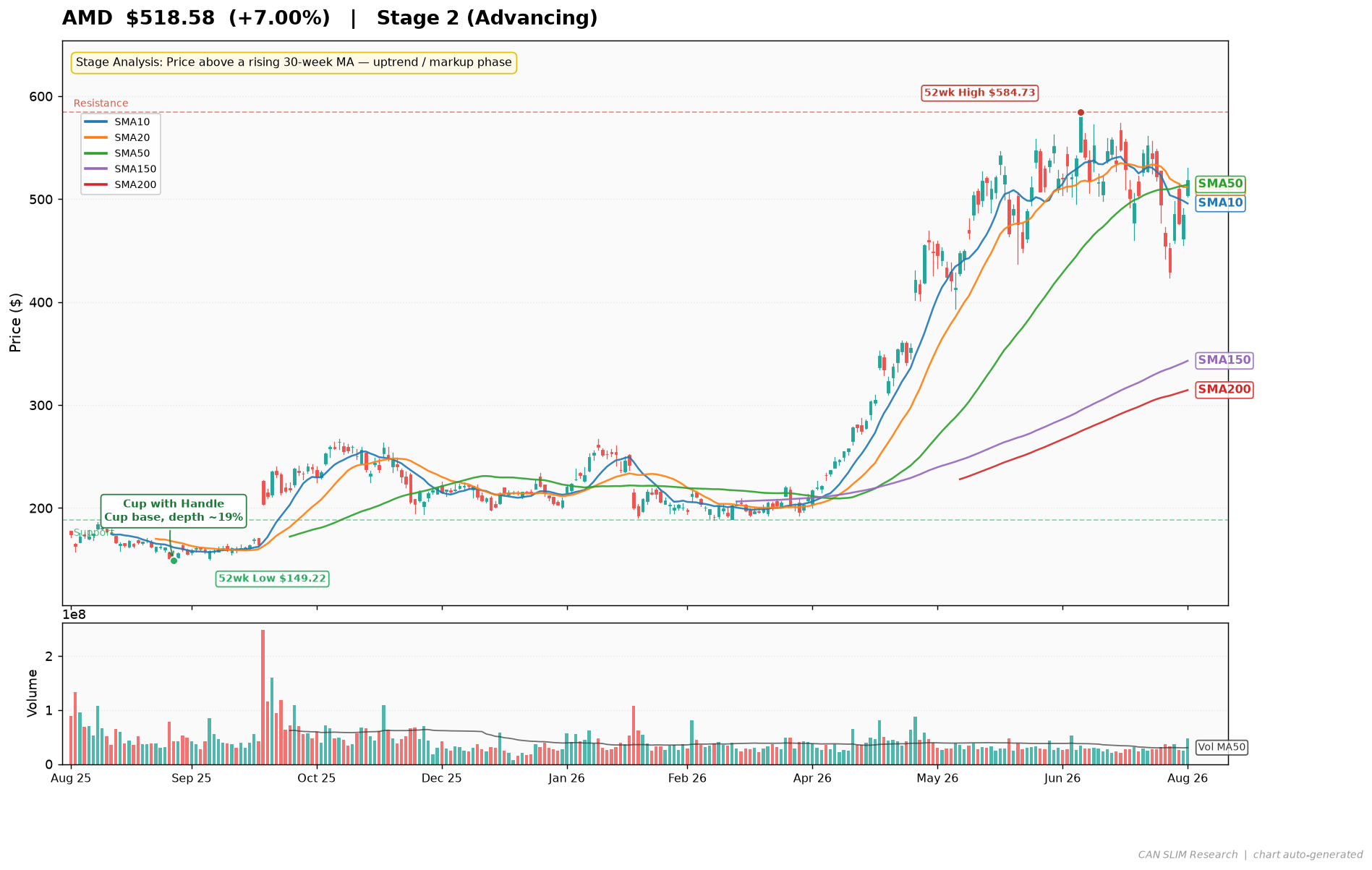
Task: Click the Jun 26 date label
Action: pos(1062,779)
